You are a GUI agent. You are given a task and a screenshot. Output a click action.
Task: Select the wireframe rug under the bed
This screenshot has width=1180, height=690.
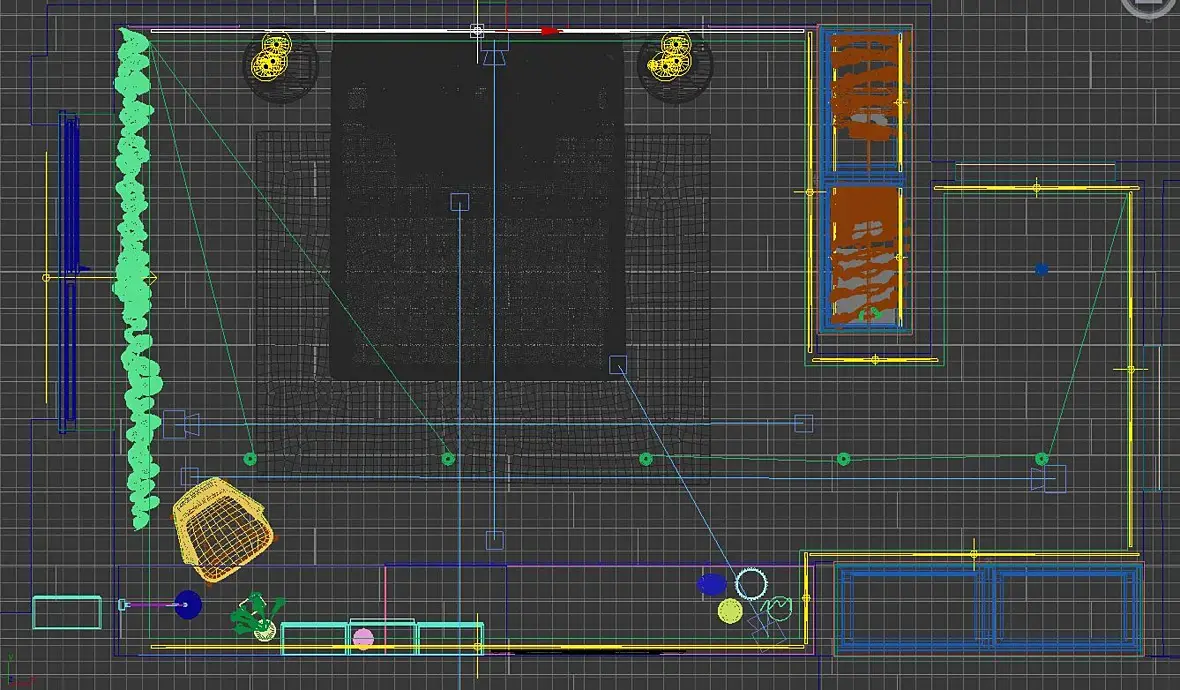click(x=483, y=307)
